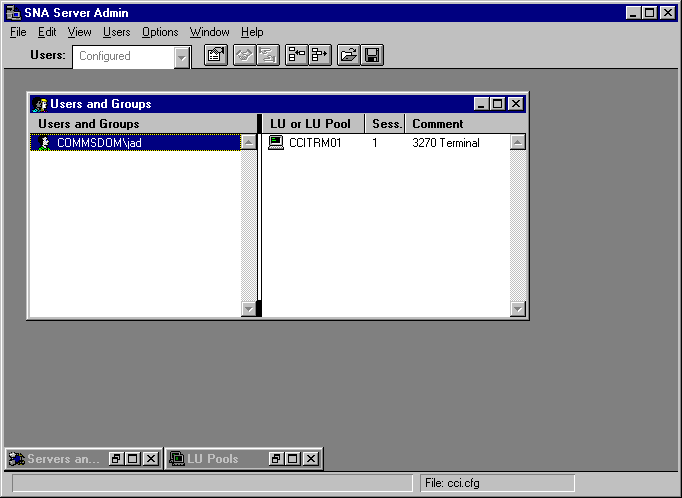Image resolution: width=682 pixels, height=498 pixels.
Task: Click the Properties toolbar icon
Action: (x=216, y=56)
